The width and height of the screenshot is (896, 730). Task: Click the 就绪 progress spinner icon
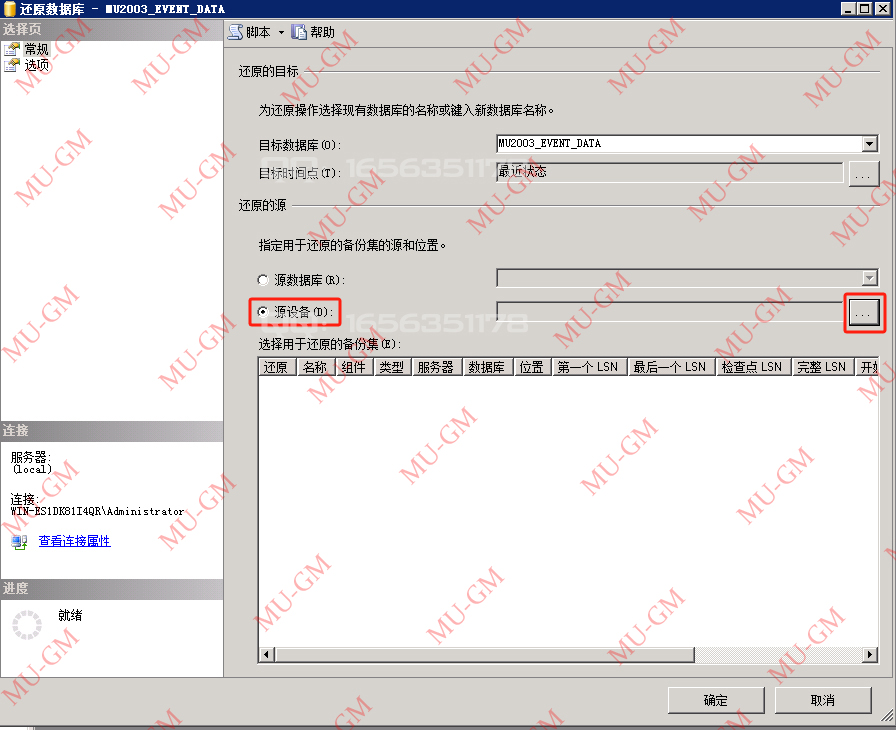28,623
